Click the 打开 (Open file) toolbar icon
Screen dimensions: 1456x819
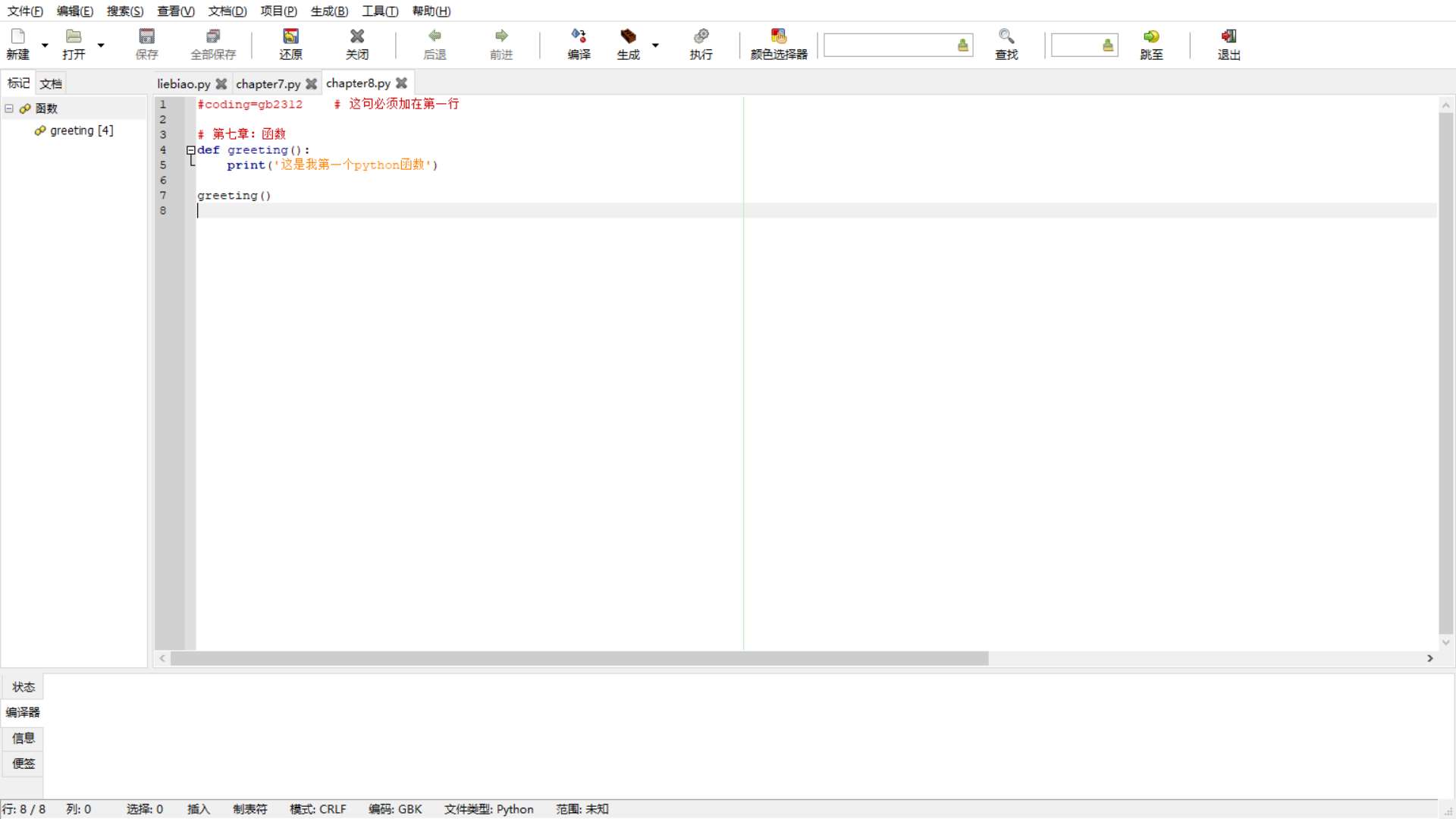(74, 44)
